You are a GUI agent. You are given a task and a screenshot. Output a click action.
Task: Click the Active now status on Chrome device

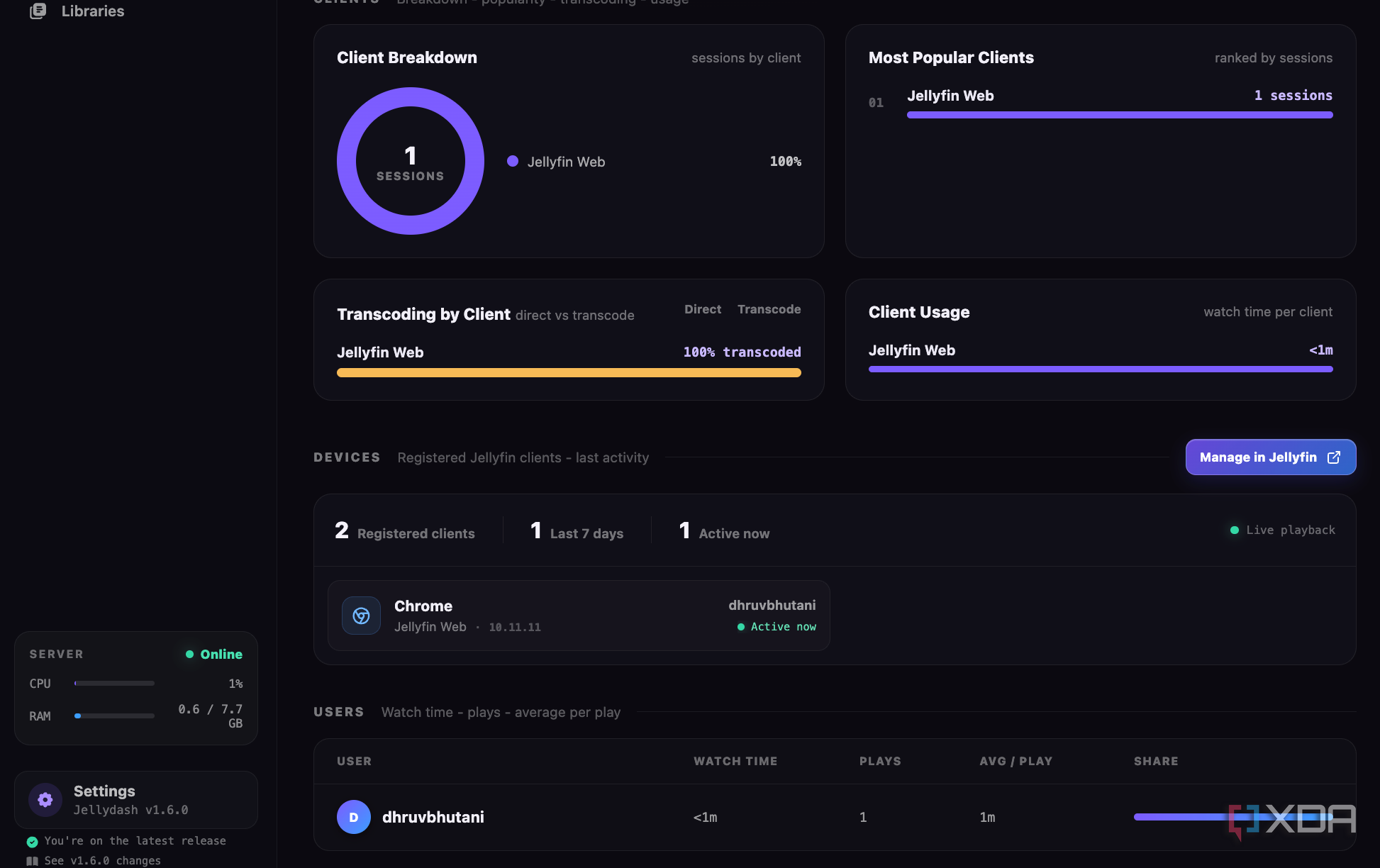[777, 627]
